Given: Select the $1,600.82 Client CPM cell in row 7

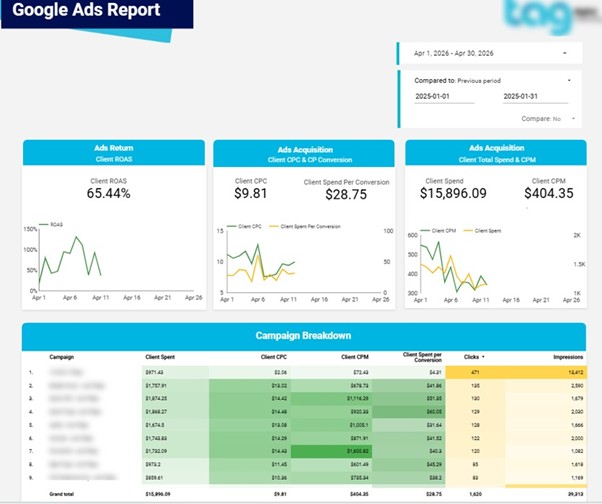Looking at the screenshot, I should click(331, 451).
